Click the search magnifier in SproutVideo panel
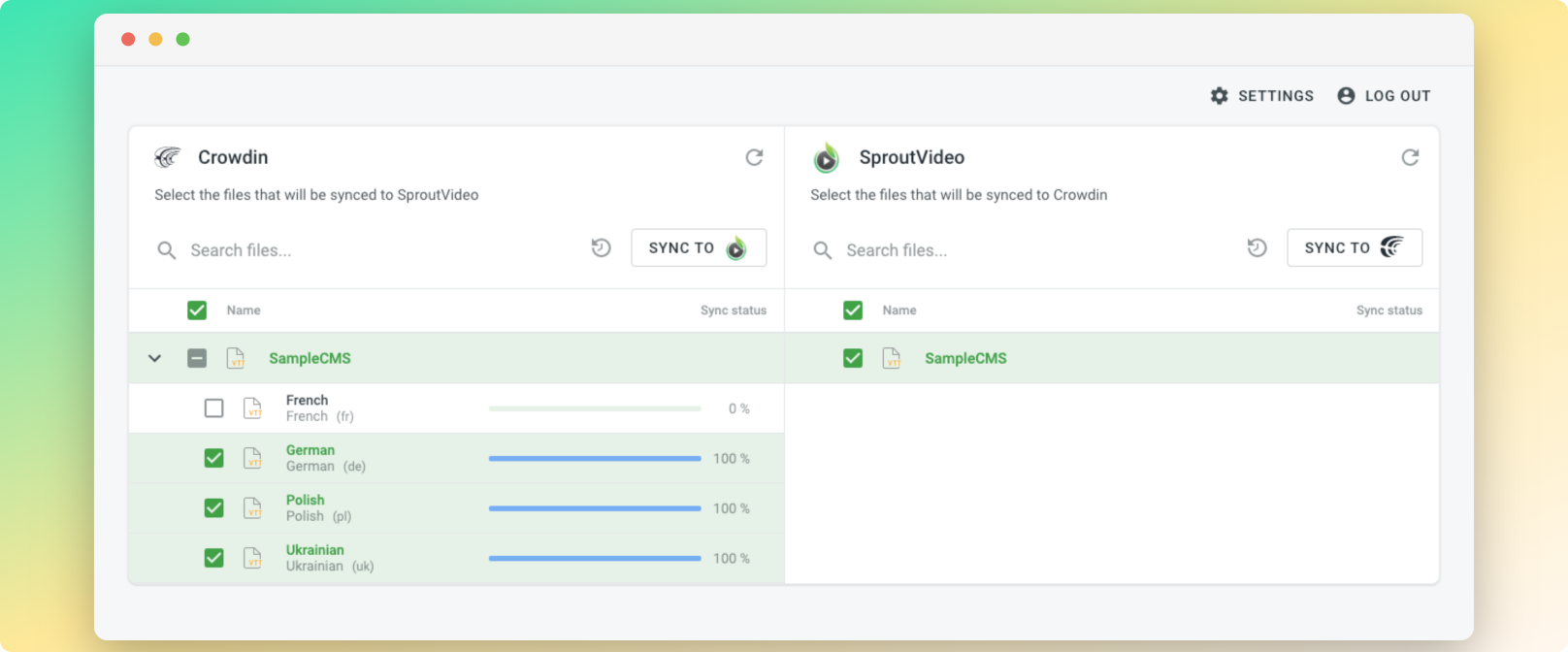This screenshot has height=652, width=1568. (x=823, y=250)
